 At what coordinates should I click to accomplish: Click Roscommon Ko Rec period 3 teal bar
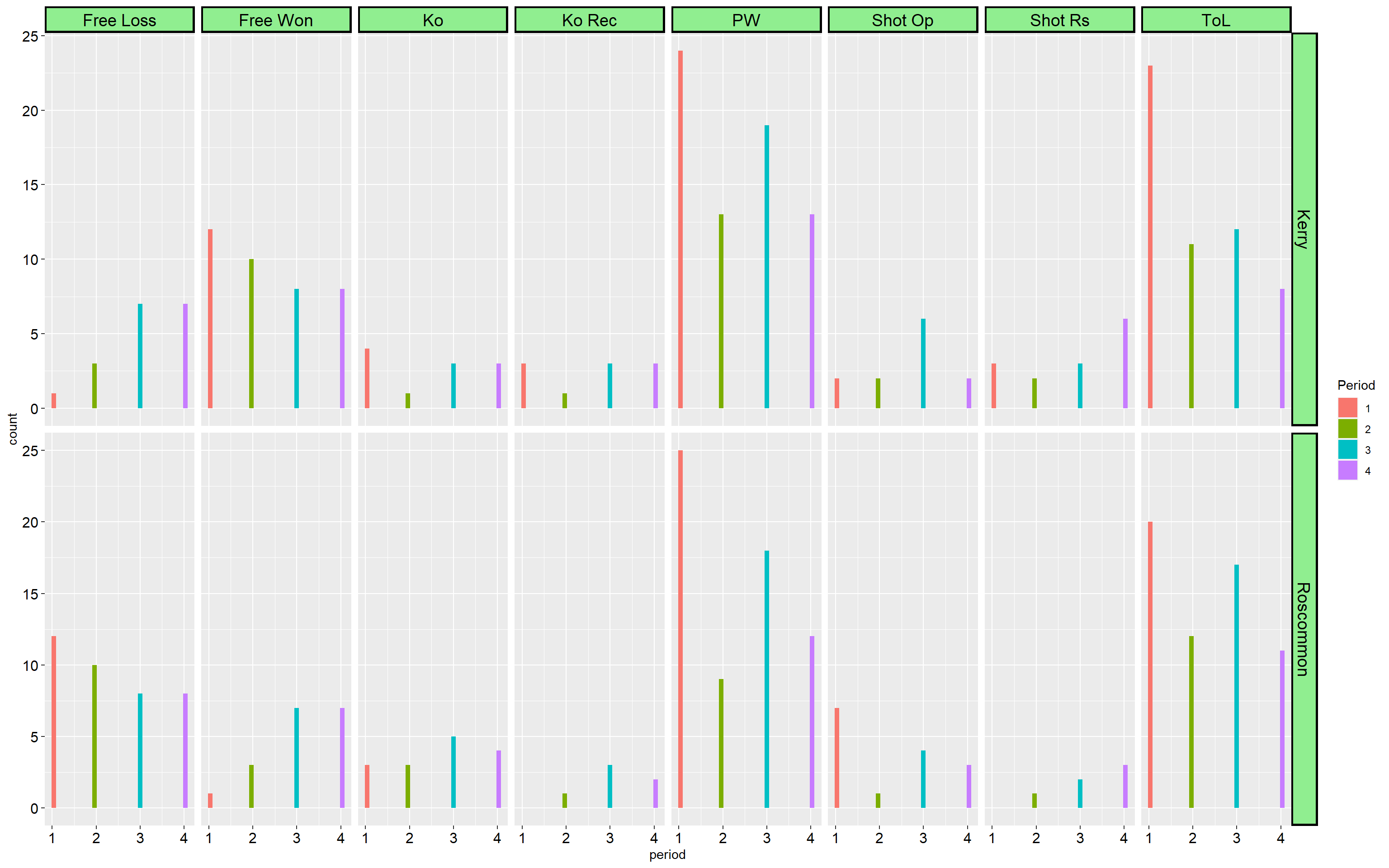click(610, 787)
